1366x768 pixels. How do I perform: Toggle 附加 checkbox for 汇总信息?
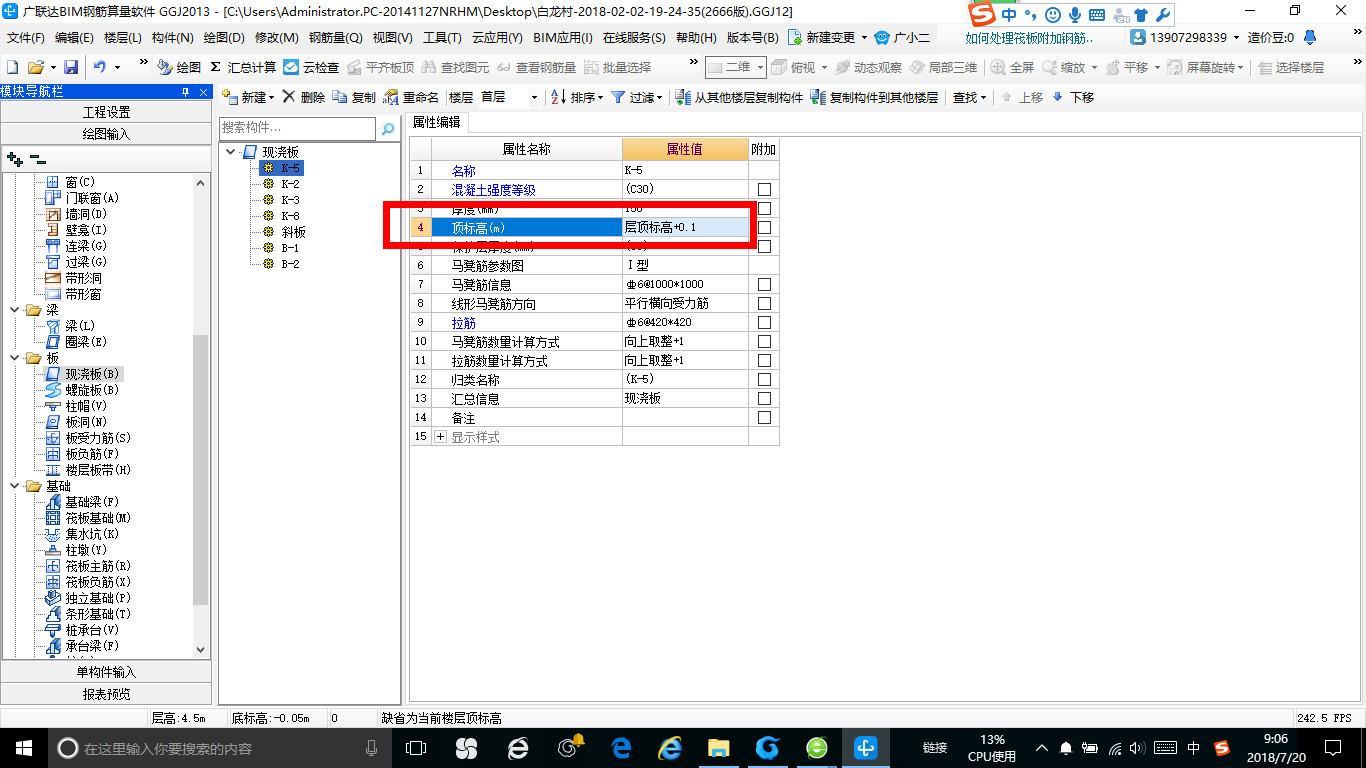click(764, 398)
